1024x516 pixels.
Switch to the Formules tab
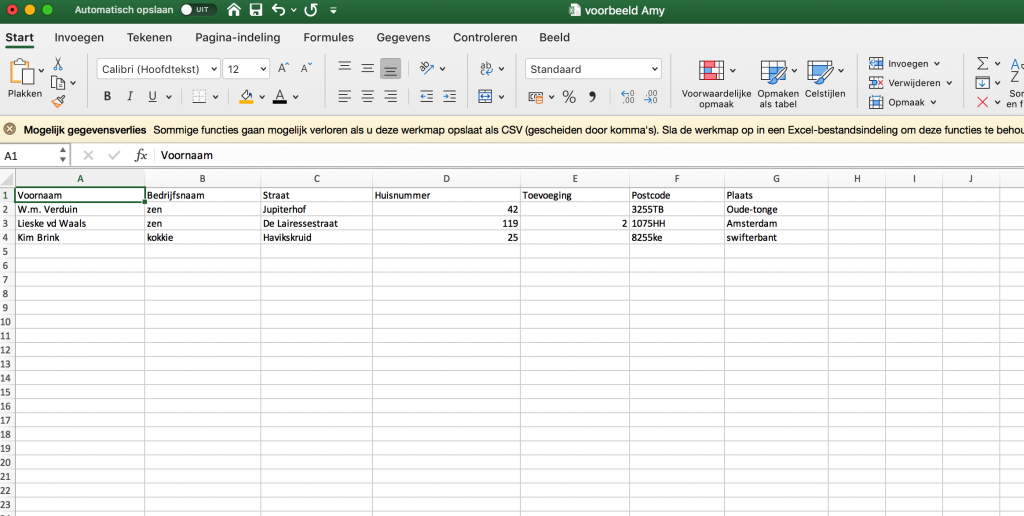pyautogui.click(x=328, y=38)
